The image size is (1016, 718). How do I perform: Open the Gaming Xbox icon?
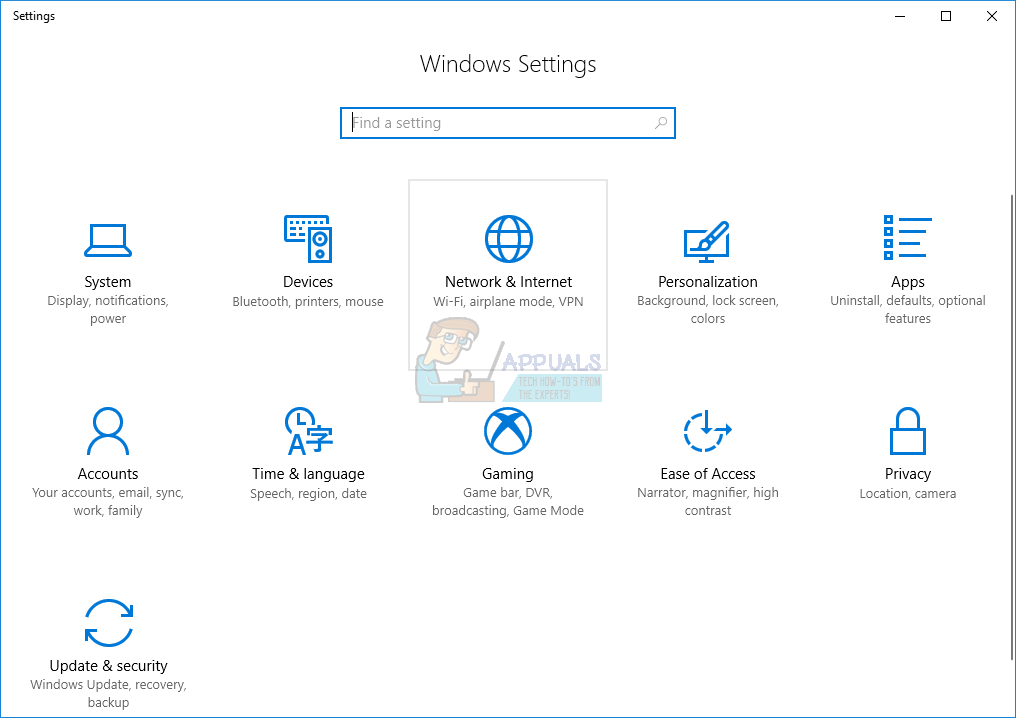click(508, 431)
